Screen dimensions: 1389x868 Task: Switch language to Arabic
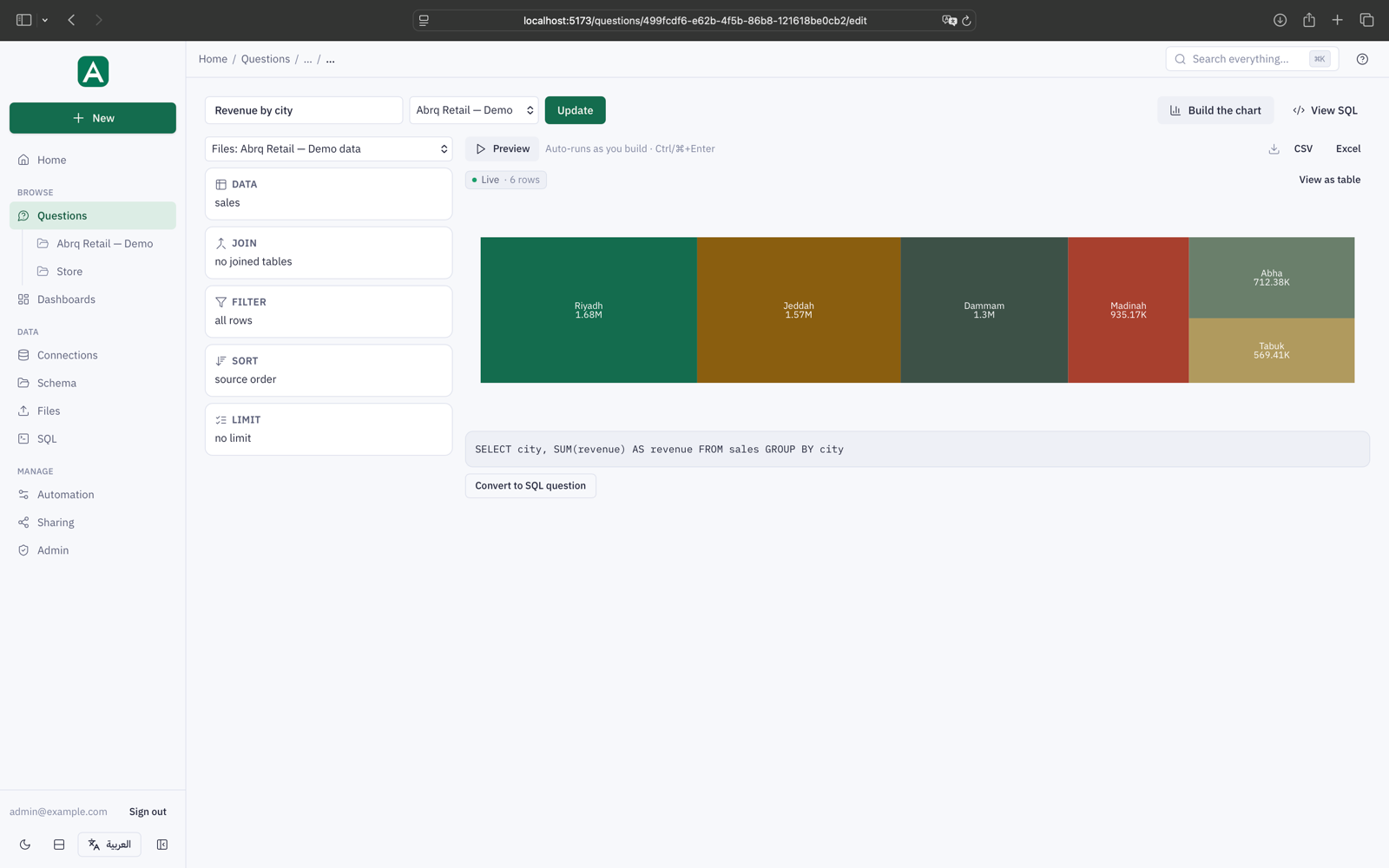(109, 845)
